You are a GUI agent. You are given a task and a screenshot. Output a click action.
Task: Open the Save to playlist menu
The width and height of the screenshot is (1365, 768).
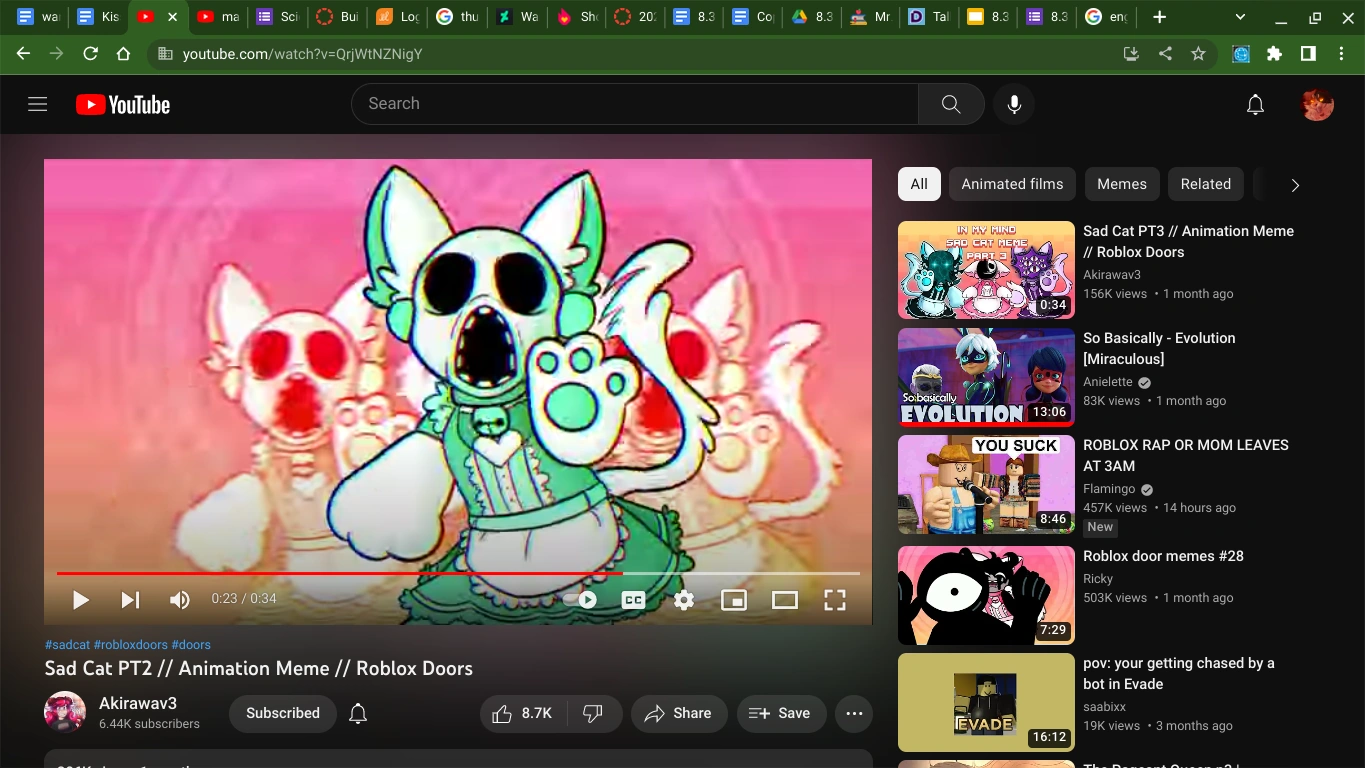(781, 713)
